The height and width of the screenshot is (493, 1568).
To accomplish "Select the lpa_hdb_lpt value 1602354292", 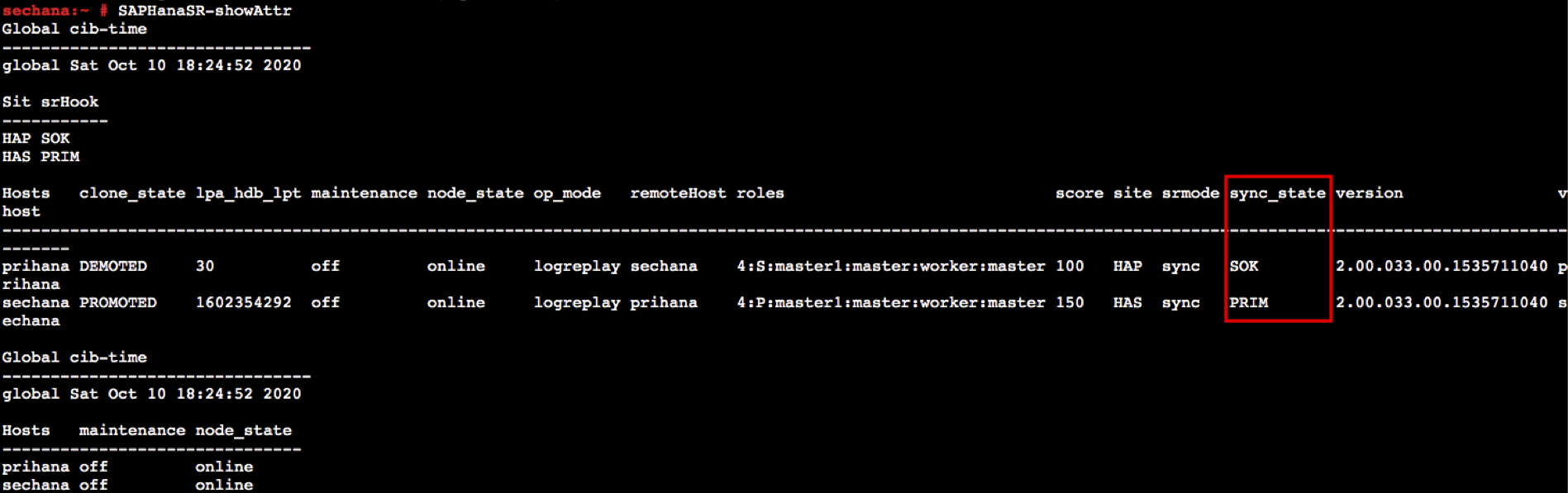I will [x=243, y=302].
